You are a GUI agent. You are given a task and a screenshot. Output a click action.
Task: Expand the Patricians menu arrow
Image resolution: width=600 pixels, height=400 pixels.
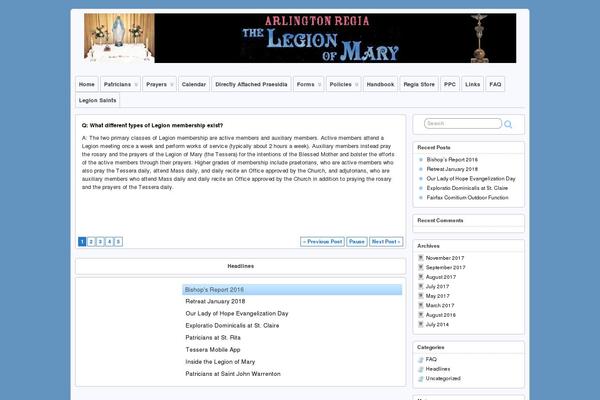tap(136, 85)
